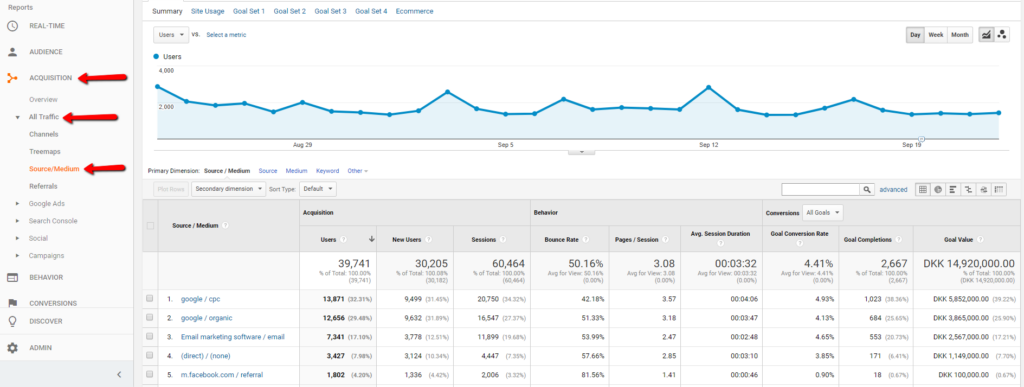Screen dimensions: 1024x387
Task: Switch to the line chart view icon
Action: [x=985, y=35]
